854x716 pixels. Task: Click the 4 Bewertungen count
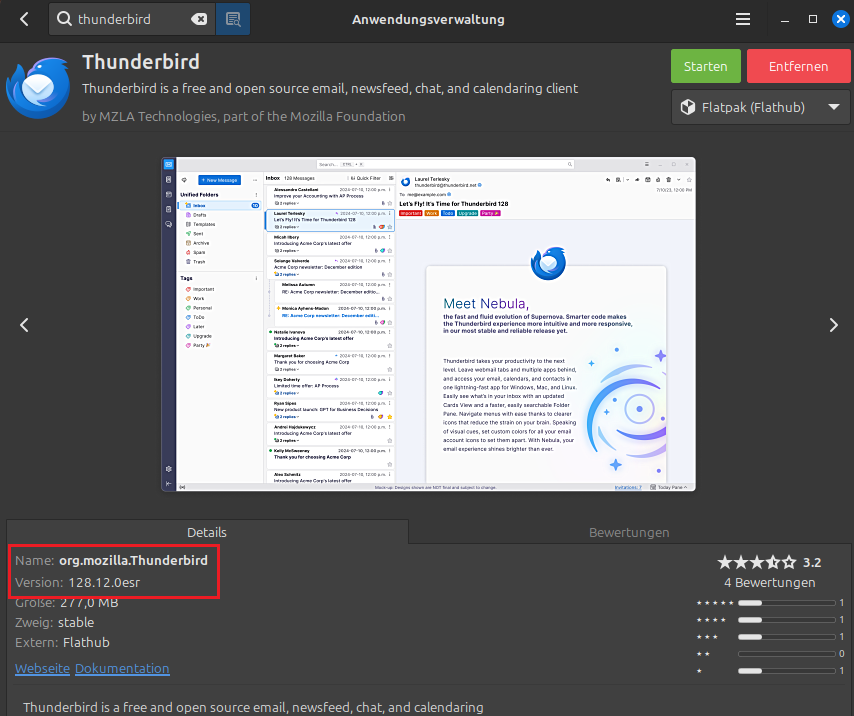[x=770, y=583]
